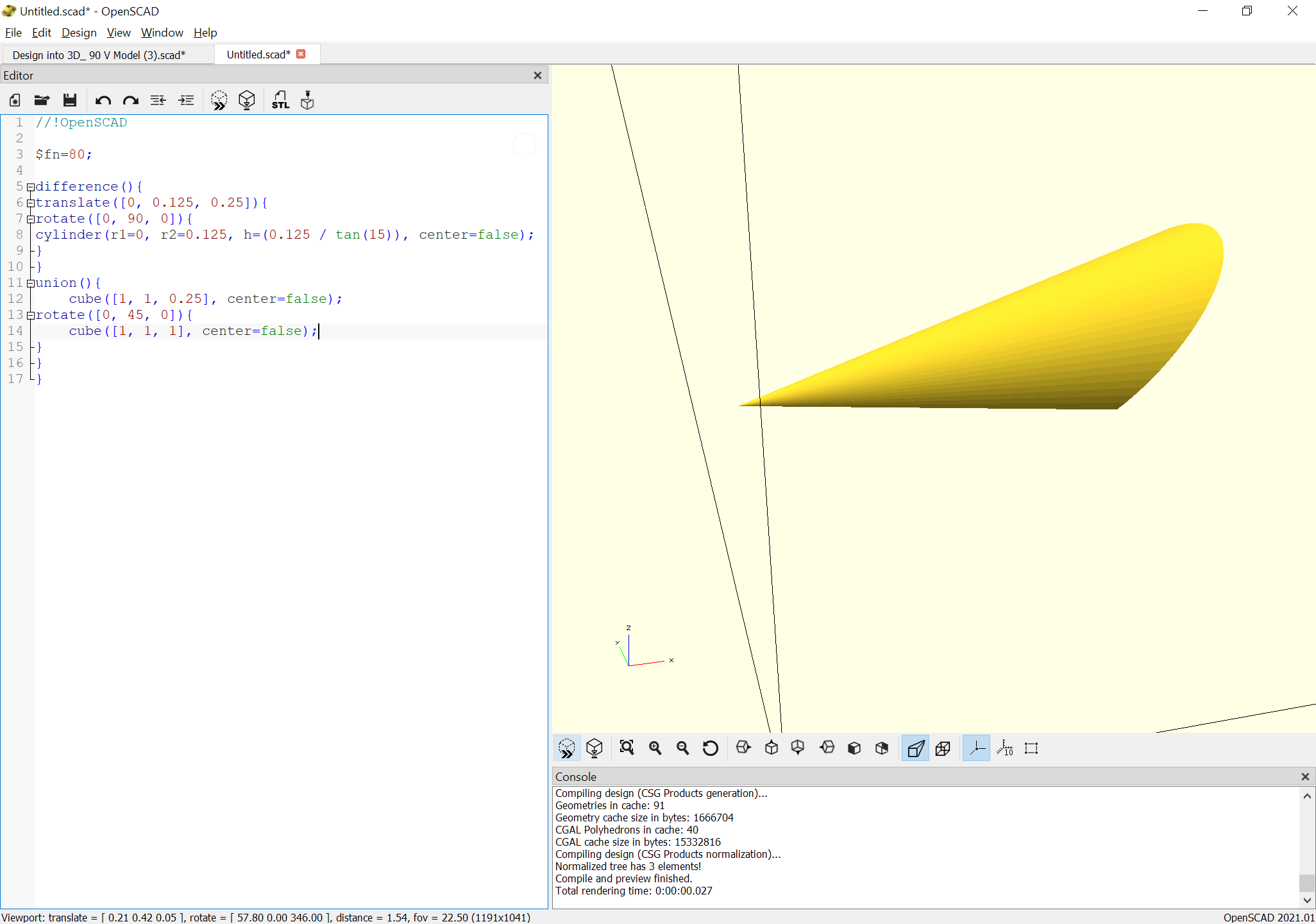Switch view to Top orientation
This screenshot has height=924, width=1316.
[772, 748]
